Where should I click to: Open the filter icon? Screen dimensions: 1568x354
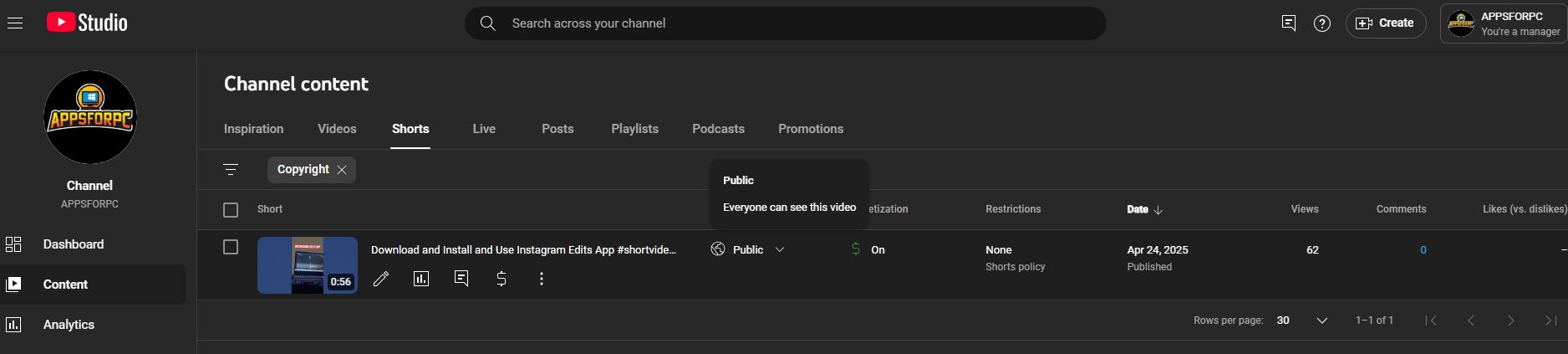[x=231, y=170]
